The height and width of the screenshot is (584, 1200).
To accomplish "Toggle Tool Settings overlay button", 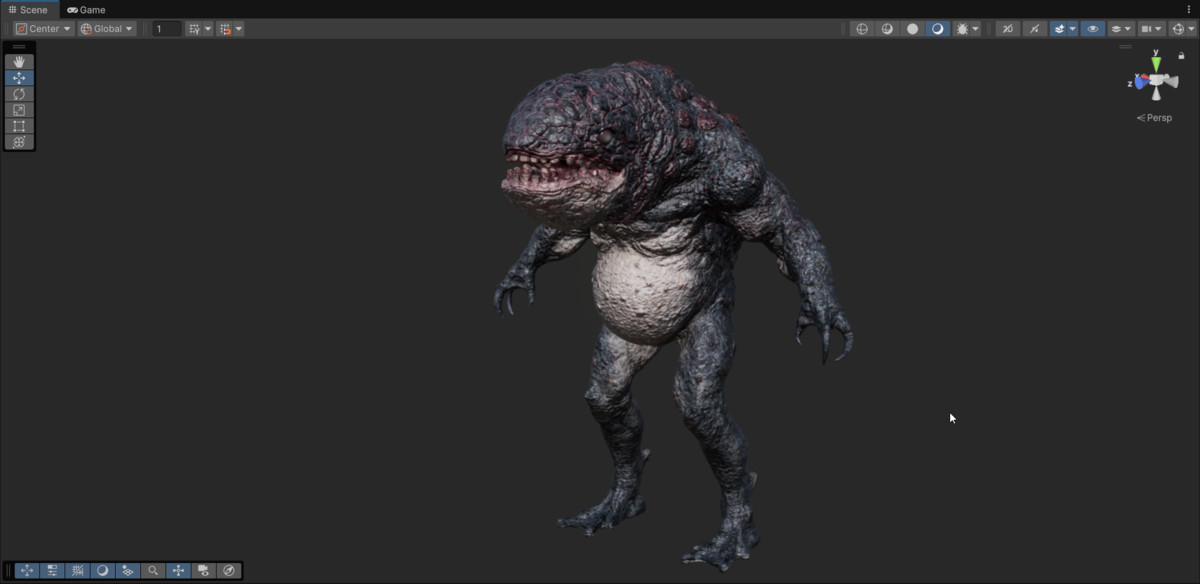I will (52, 571).
